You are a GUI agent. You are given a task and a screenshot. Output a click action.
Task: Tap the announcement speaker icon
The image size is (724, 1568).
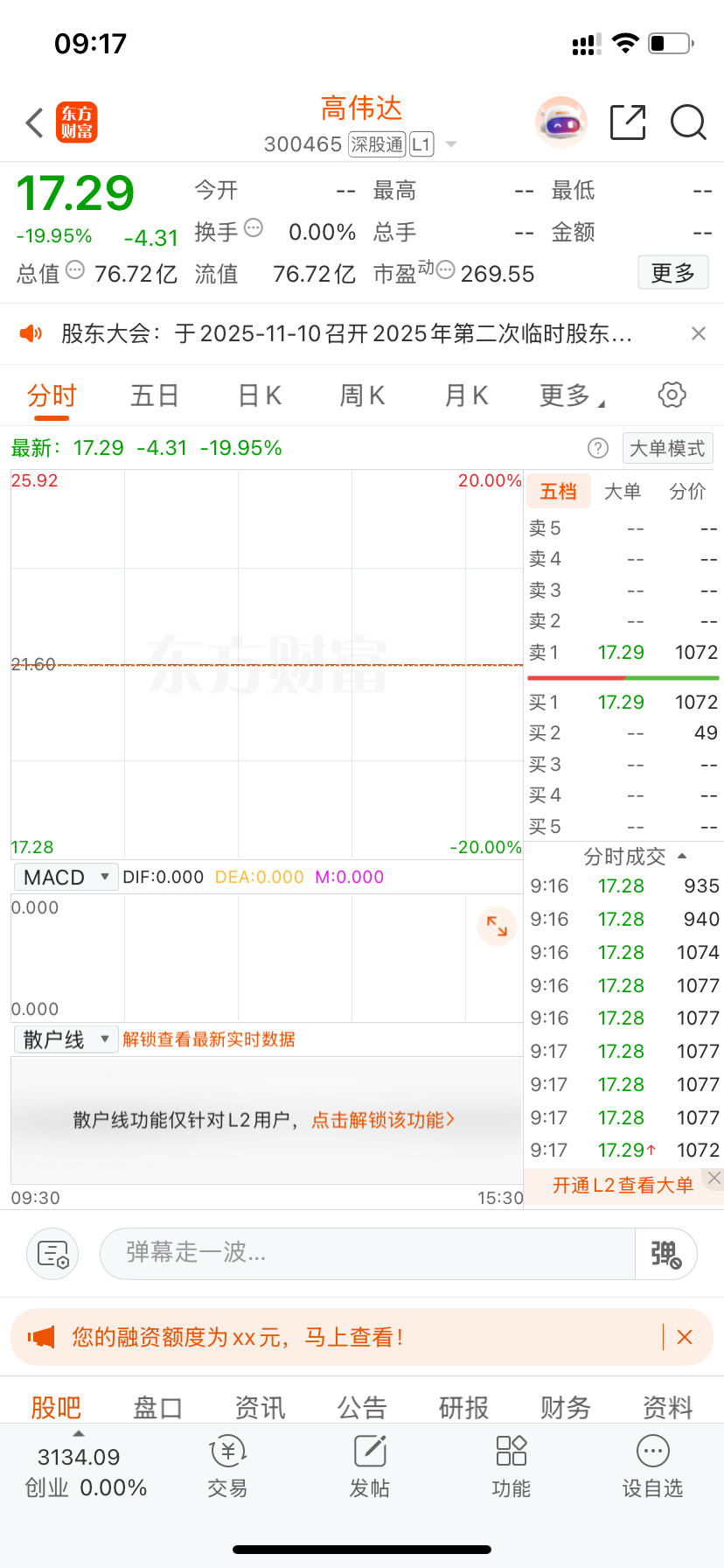coord(31,333)
